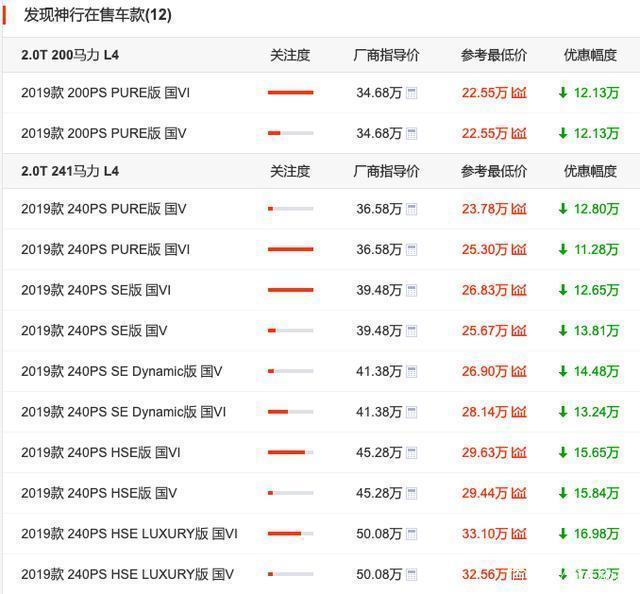Click the 33.10万 lowest reference price
The width and height of the screenshot is (640, 594).
click(x=484, y=534)
